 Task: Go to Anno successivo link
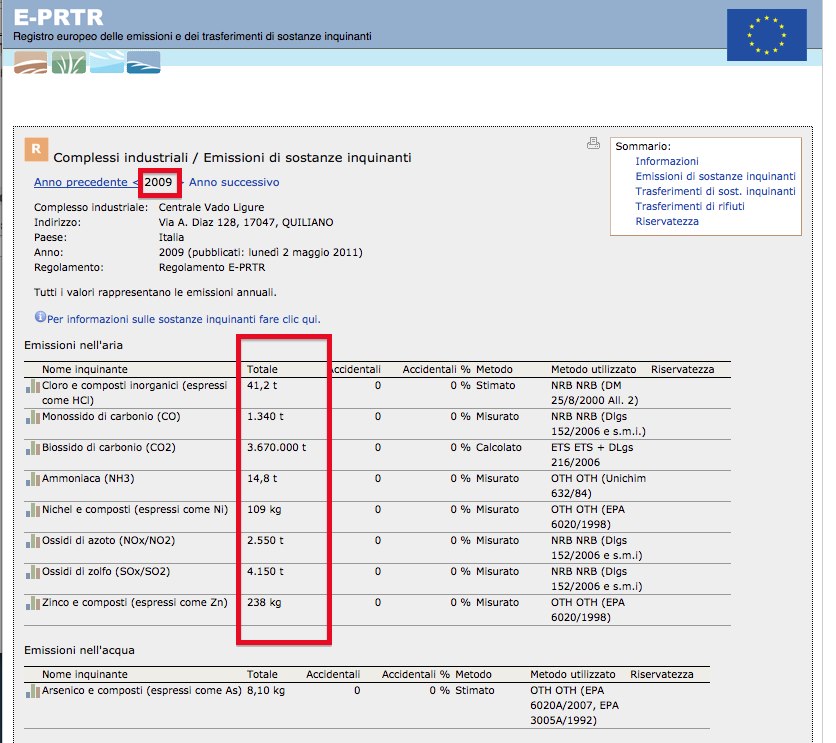[x=234, y=182]
